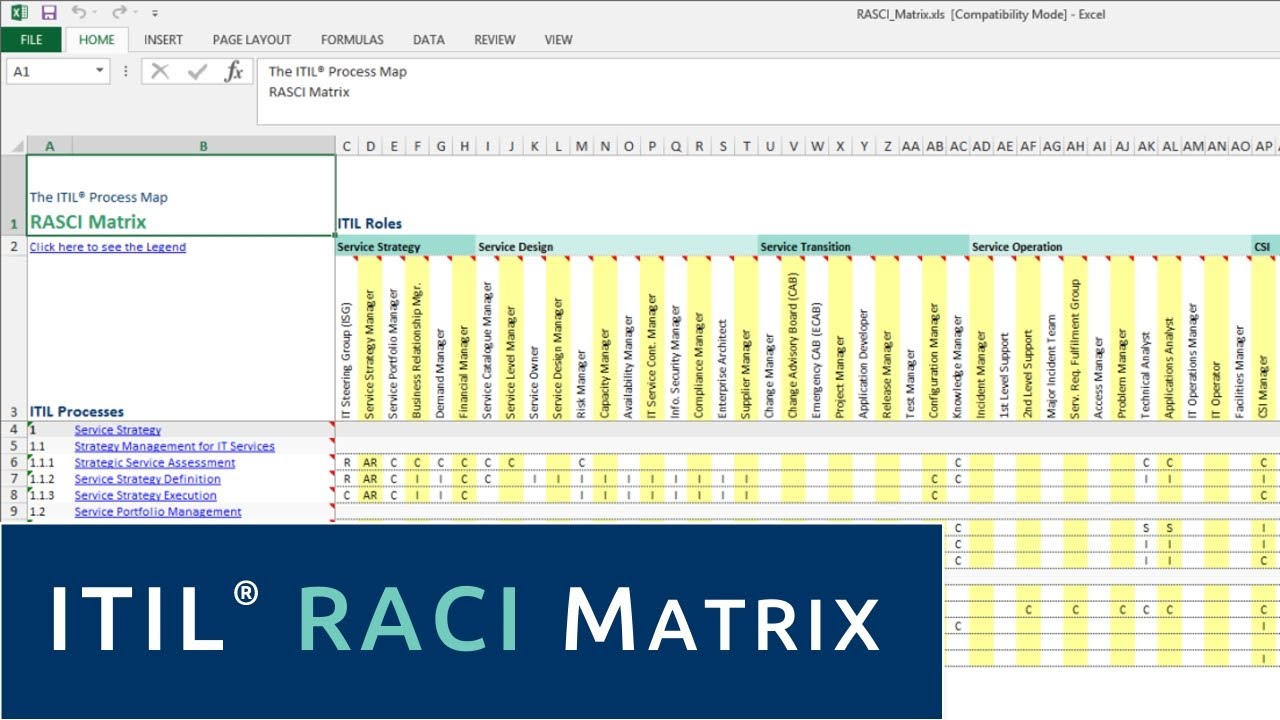1280x720 pixels.
Task: Click the Undo arrow in title bar
Action: pyautogui.click(x=78, y=13)
